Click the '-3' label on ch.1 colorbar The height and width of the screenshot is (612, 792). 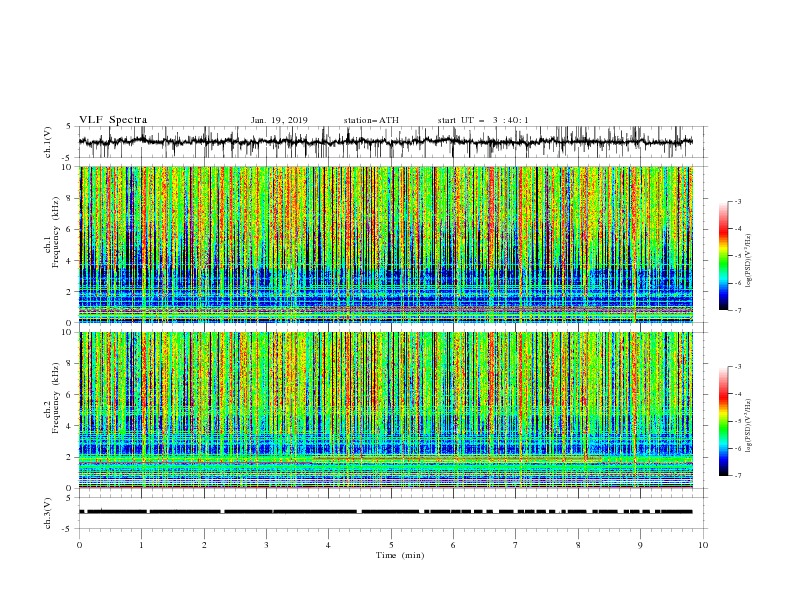coord(738,201)
